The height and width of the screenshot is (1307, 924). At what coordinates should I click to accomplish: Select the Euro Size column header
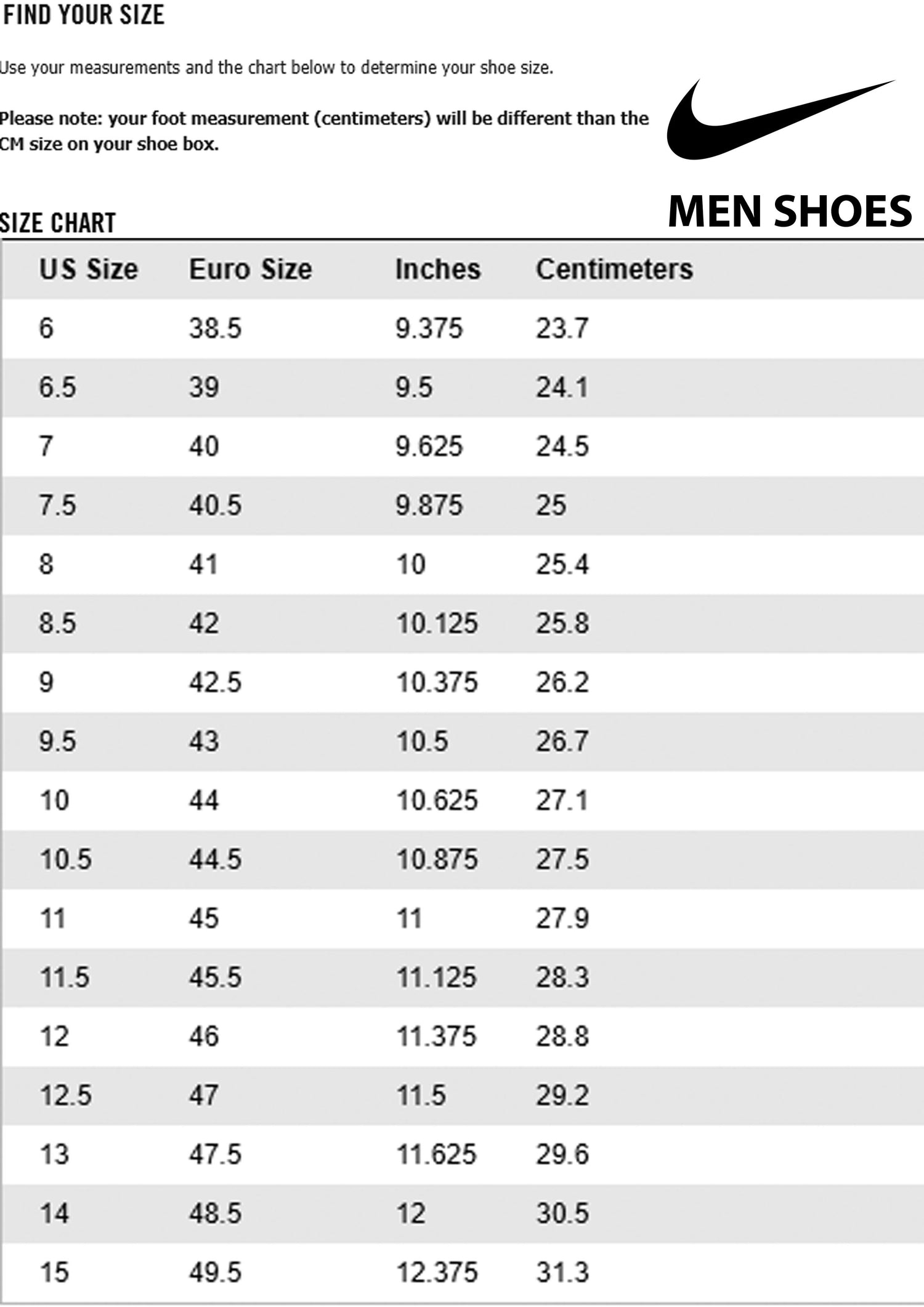(x=250, y=269)
